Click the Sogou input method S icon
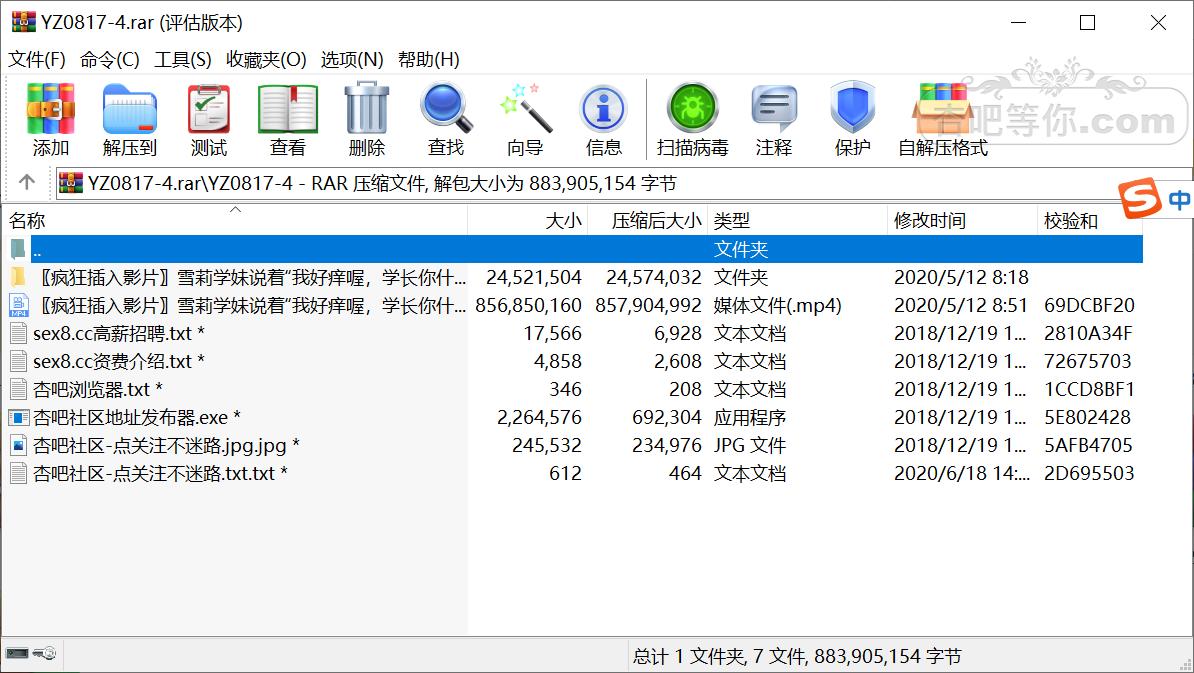This screenshot has height=673, width=1194. (x=1139, y=199)
